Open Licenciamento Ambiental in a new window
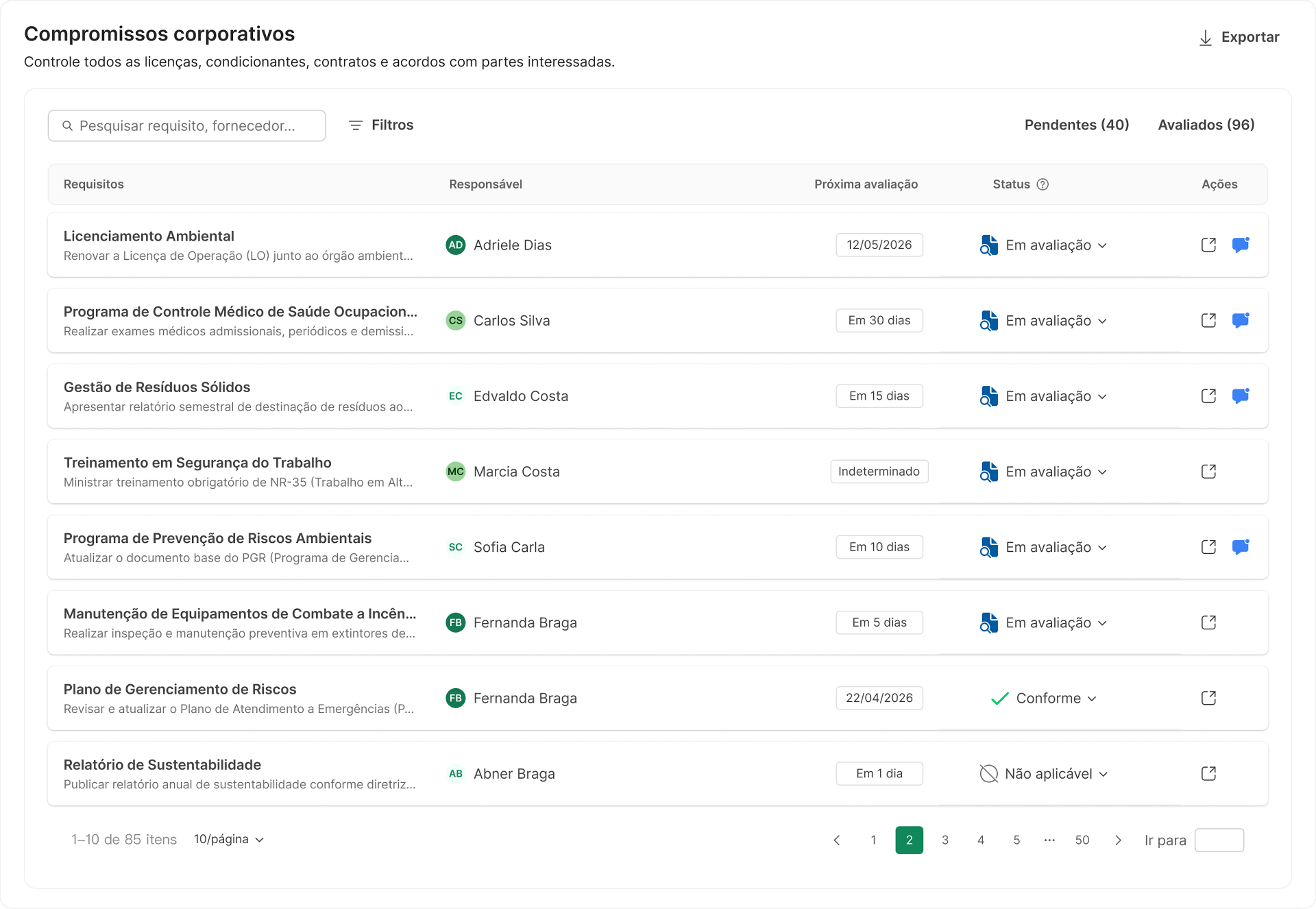The height and width of the screenshot is (909, 1316). (1208, 245)
